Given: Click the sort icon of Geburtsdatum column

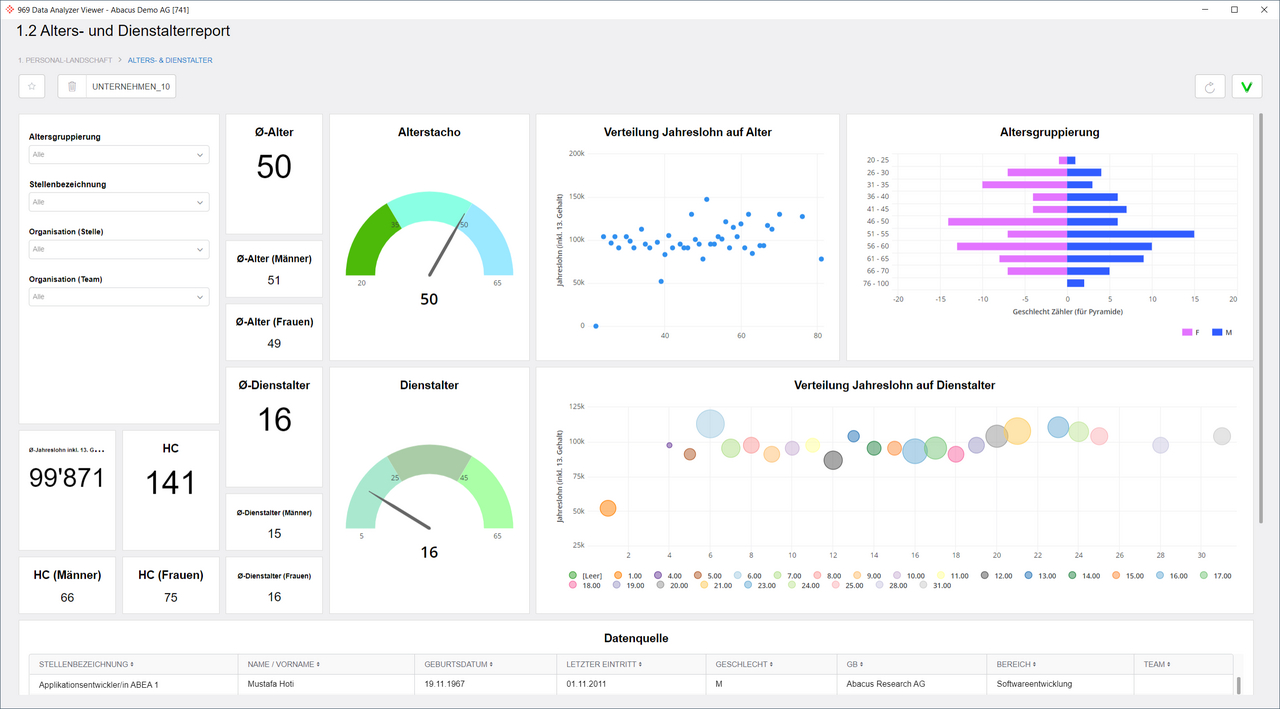Looking at the screenshot, I should click(491, 664).
